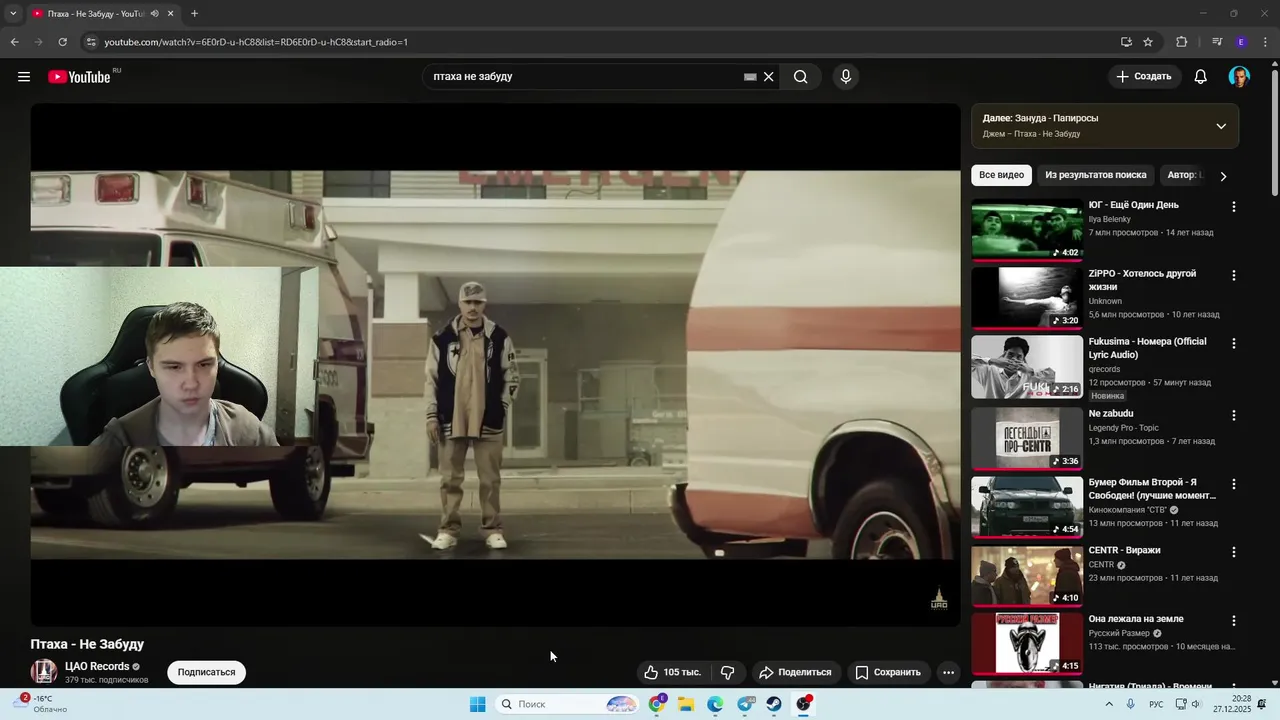Open the ЦАО Records channel avatar

coord(43,672)
